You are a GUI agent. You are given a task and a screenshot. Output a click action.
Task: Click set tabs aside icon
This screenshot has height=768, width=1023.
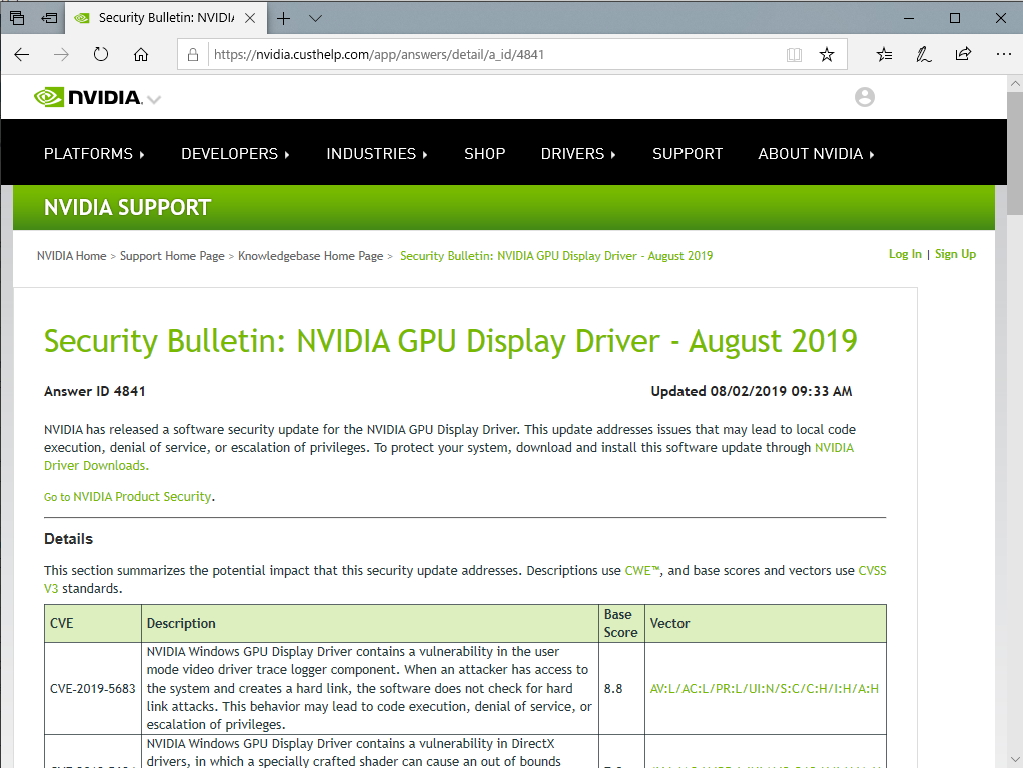pyautogui.click(x=49, y=18)
